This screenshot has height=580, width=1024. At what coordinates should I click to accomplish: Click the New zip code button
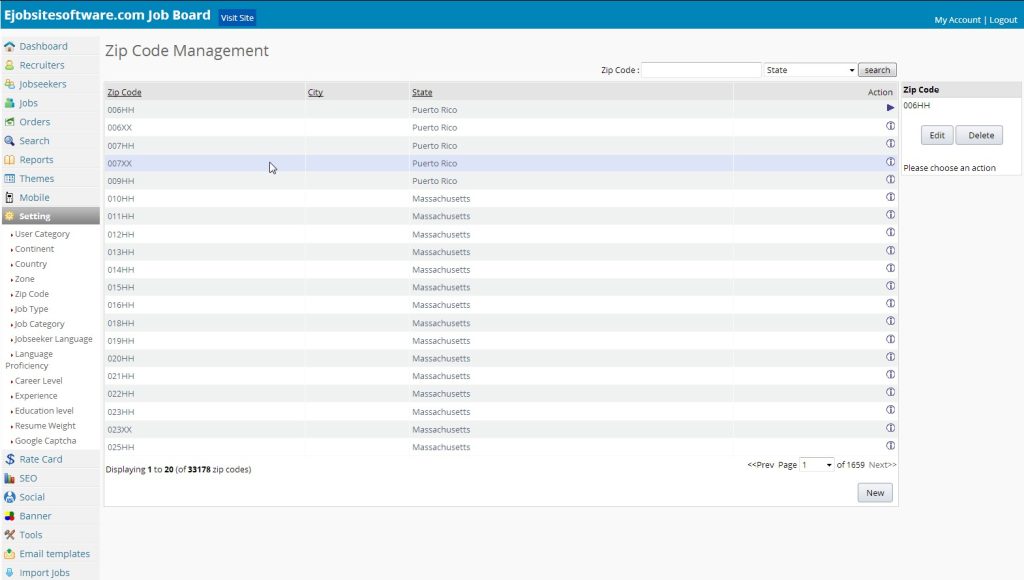click(x=875, y=493)
